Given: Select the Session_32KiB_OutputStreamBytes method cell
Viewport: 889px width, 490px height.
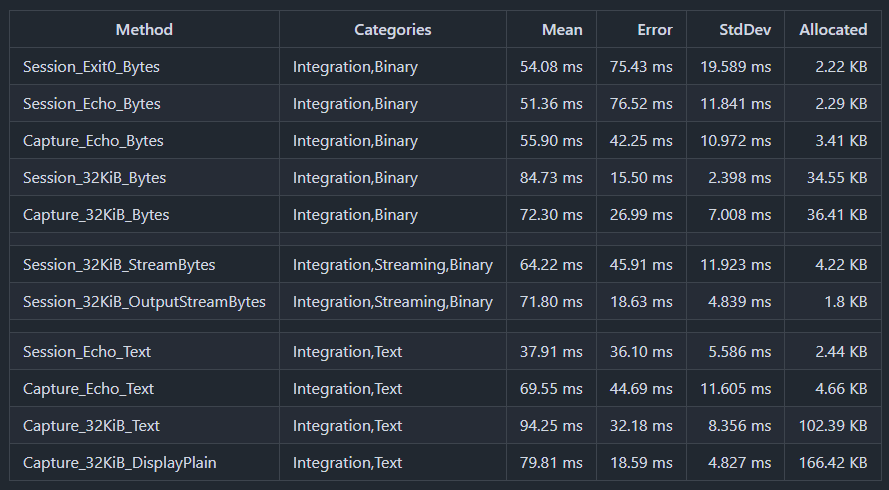Looking at the screenshot, I should [144, 302].
